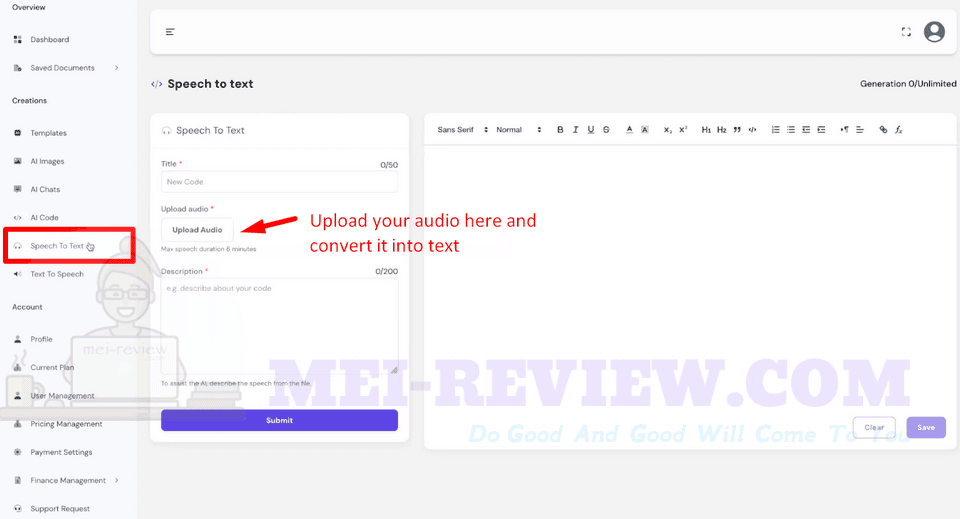This screenshot has height=519, width=960.
Task: Increase the indent level
Action: tap(822, 130)
